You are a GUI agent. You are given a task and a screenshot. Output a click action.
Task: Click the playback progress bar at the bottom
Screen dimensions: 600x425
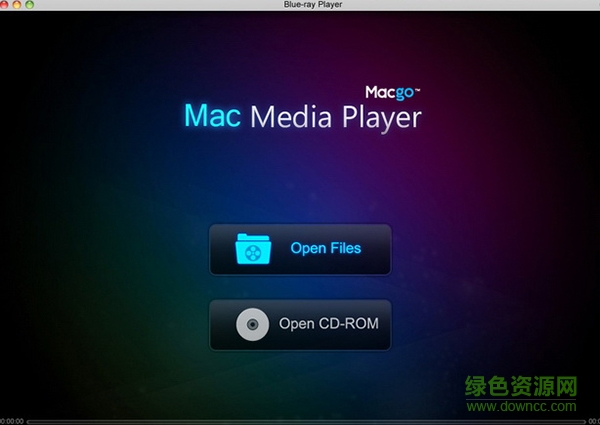click(x=300, y=420)
